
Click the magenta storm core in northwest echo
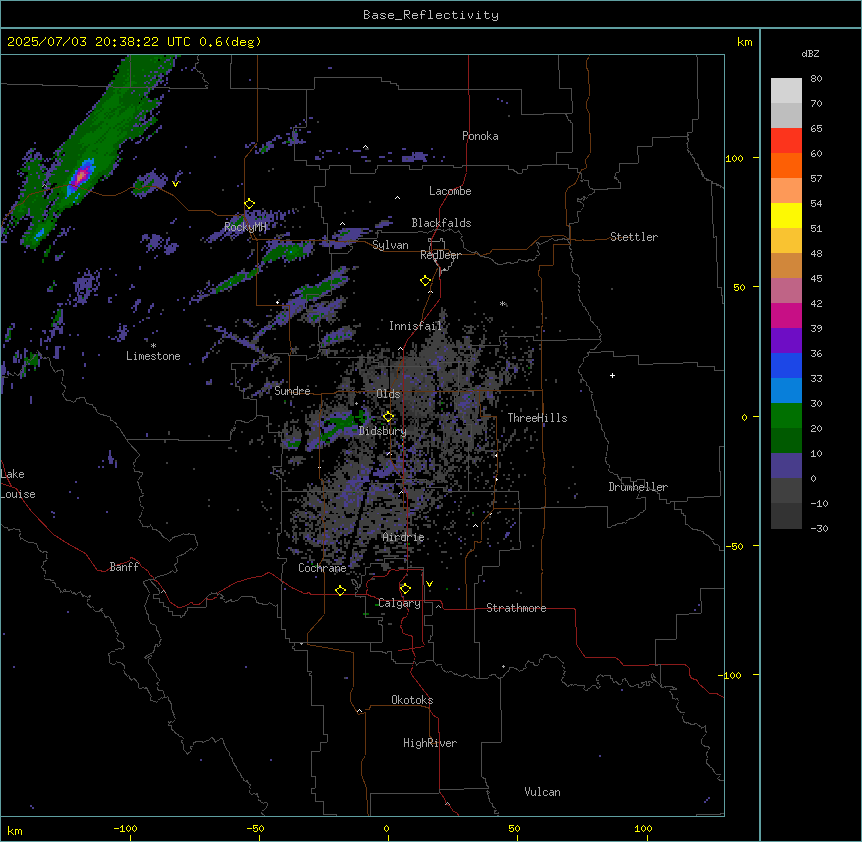tap(81, 175)
